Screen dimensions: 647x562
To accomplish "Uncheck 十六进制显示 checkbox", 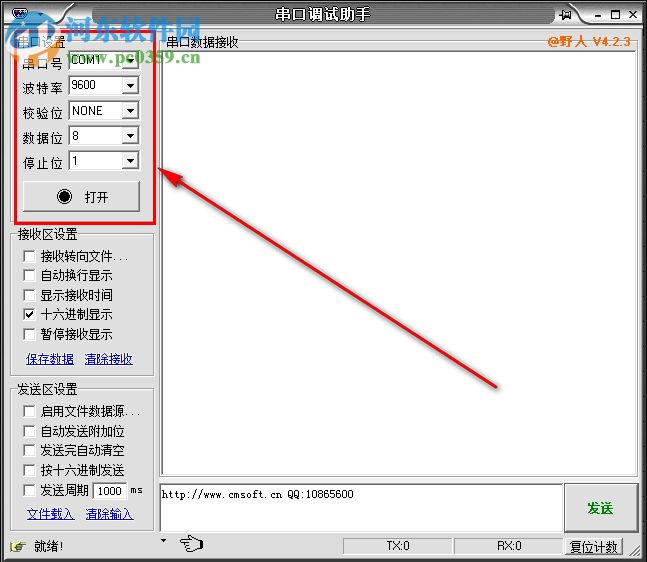I will pyautogui.click(x=29, y=314).
